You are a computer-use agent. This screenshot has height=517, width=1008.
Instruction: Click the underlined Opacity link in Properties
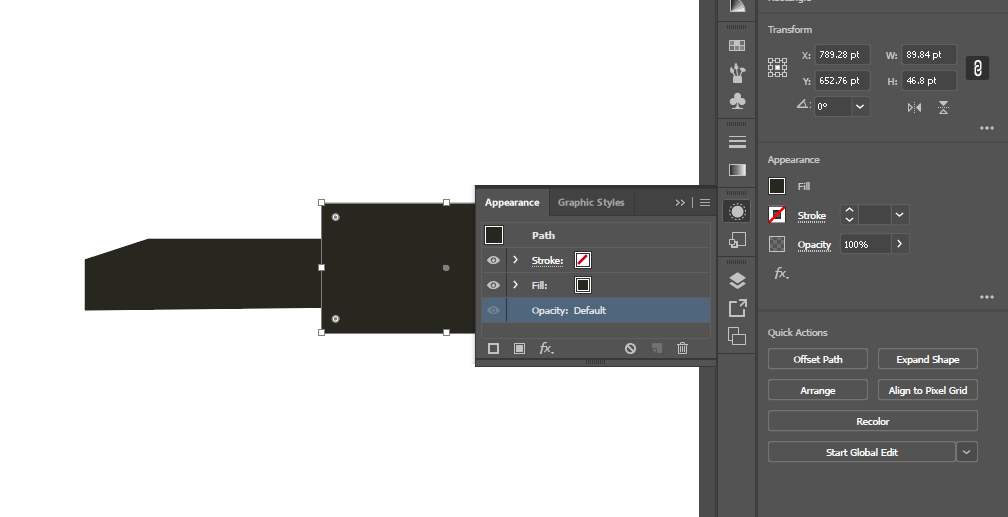(814, 245)
